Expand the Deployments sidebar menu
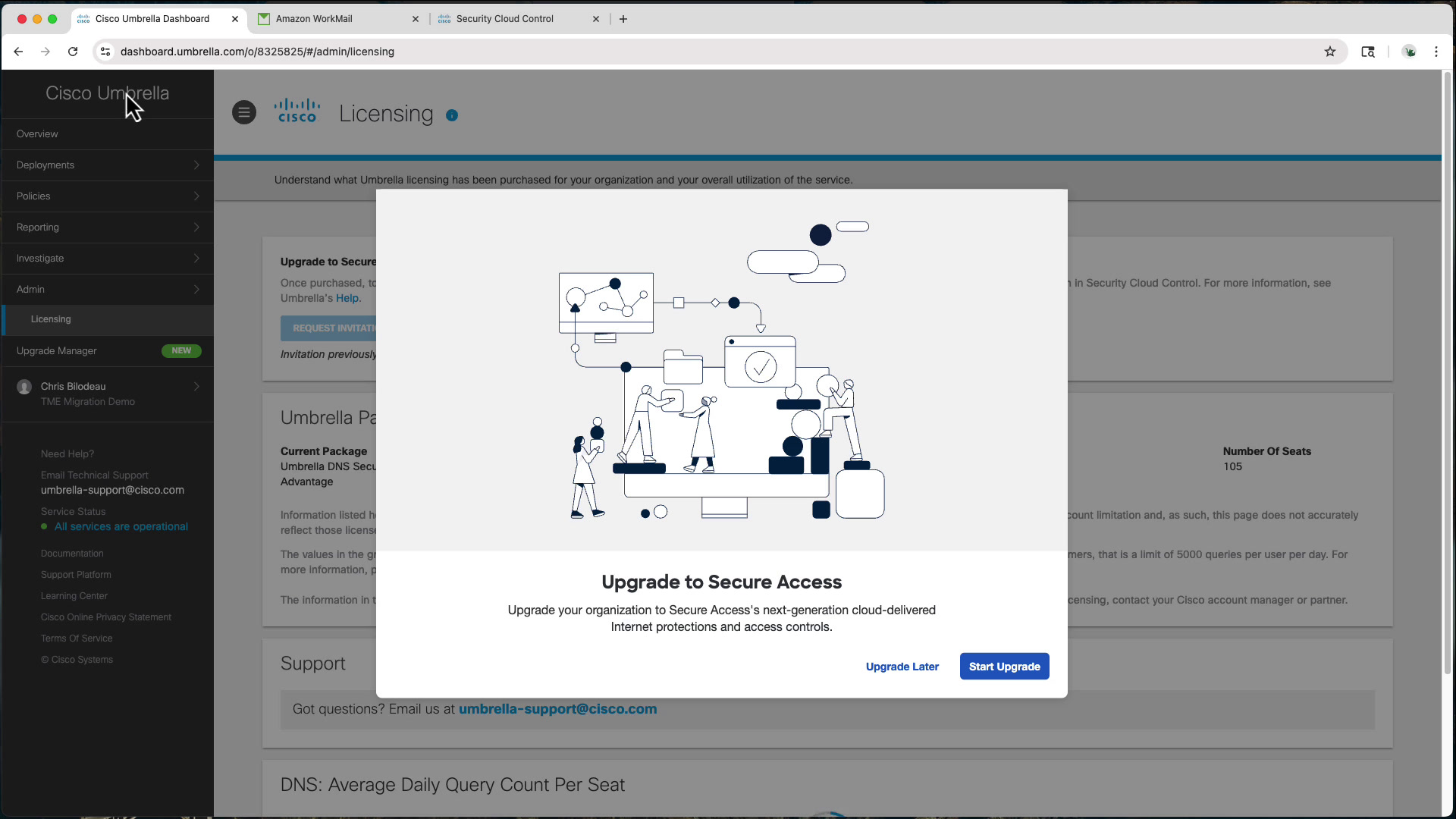 pos(108,165)
